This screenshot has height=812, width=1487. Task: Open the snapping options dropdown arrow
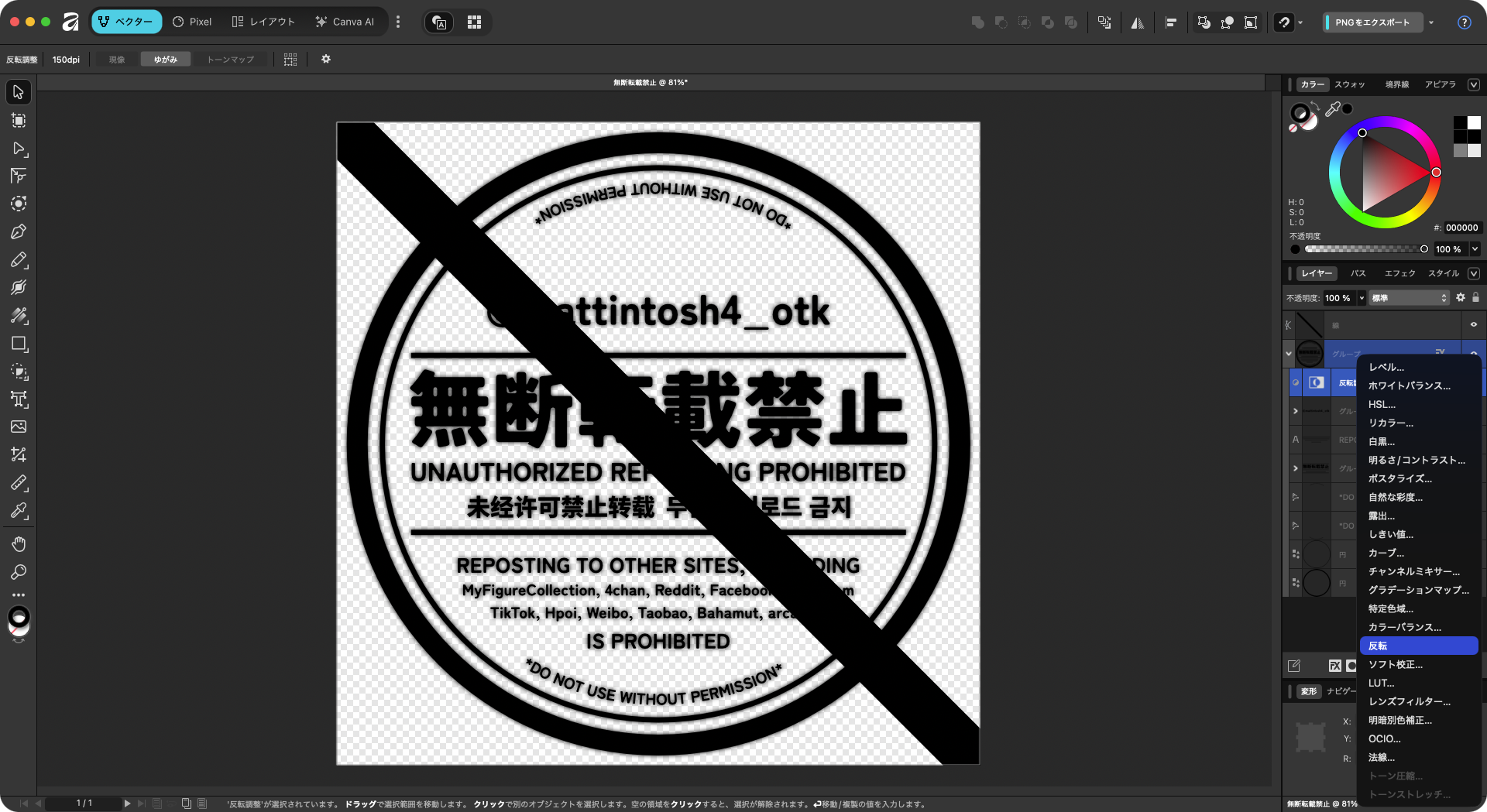coord(1300,22)
